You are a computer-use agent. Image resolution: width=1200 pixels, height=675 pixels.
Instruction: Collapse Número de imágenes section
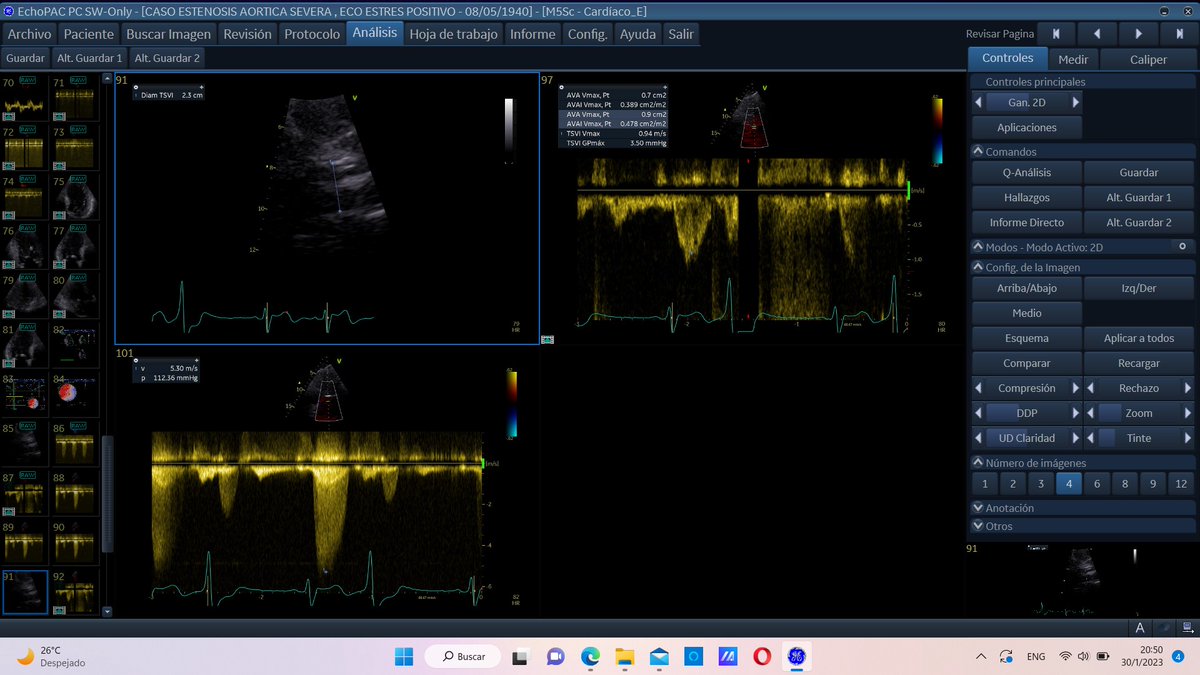(978, 463)
